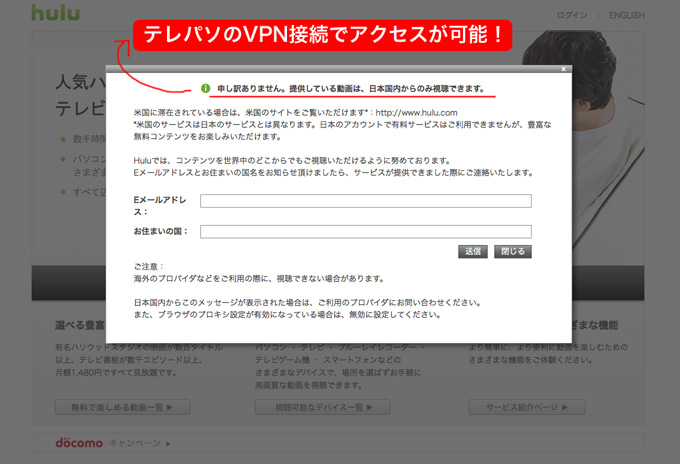
Task: Focus the Eメールアドレス input field
Action: [366, 201]
